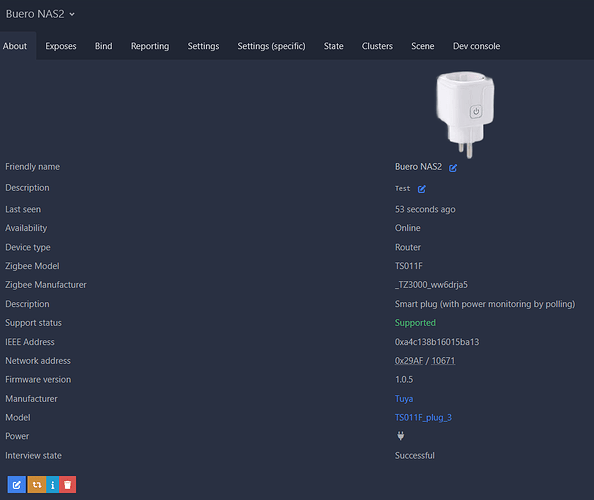Open the Tuya manufacturer link
Viewport: 594px width, 500px height.
pos(404,398)
